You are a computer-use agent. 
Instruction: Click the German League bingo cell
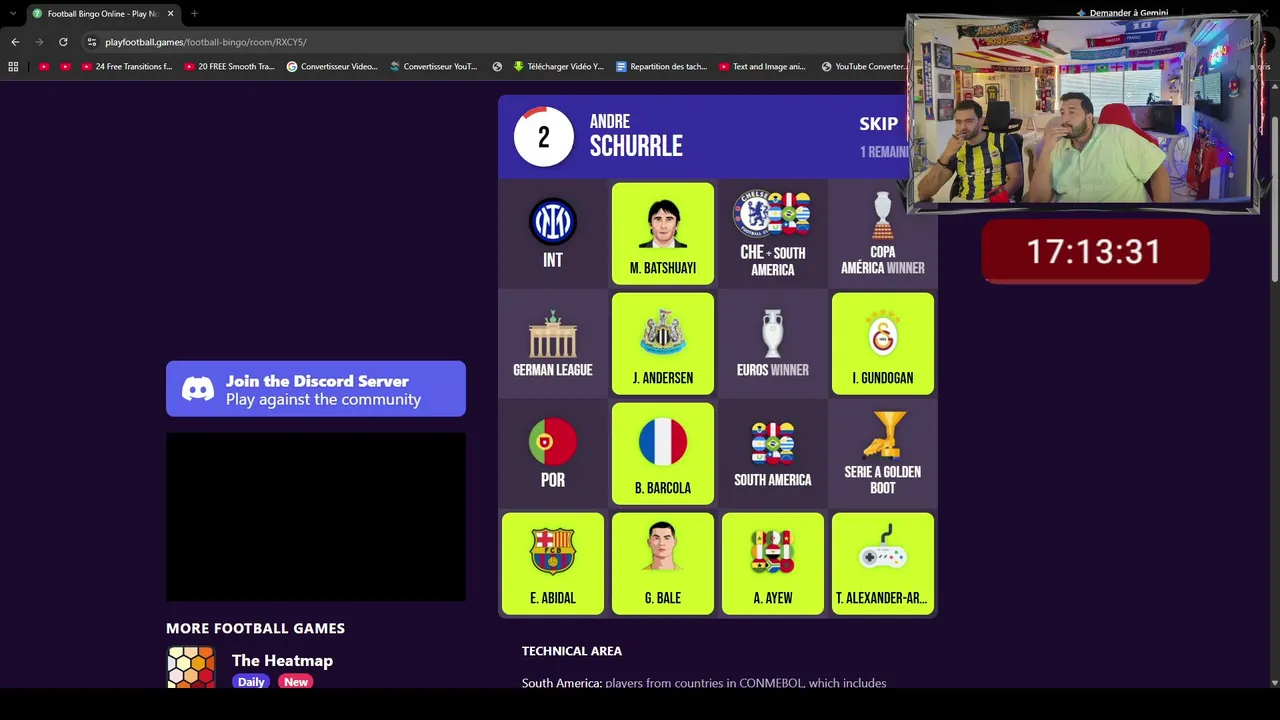553,344
